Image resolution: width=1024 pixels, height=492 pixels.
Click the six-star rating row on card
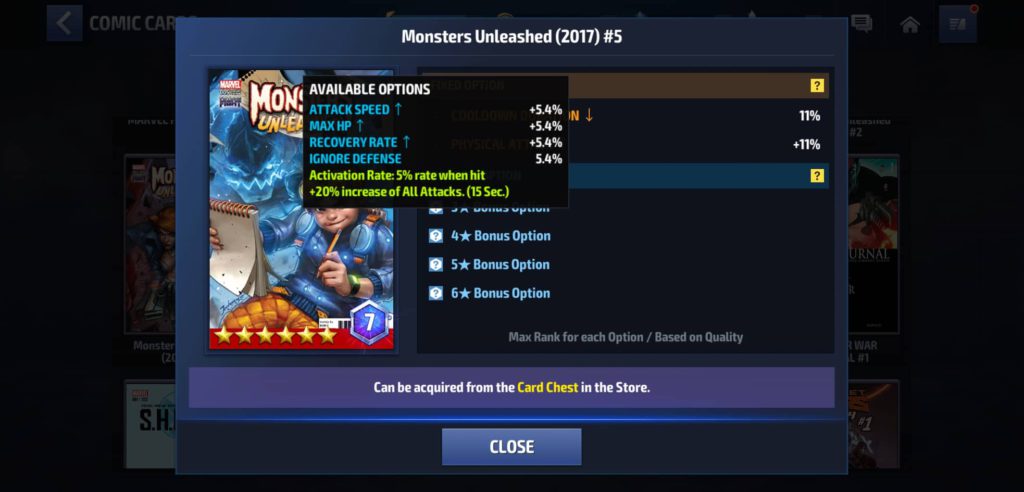point(275,335)
